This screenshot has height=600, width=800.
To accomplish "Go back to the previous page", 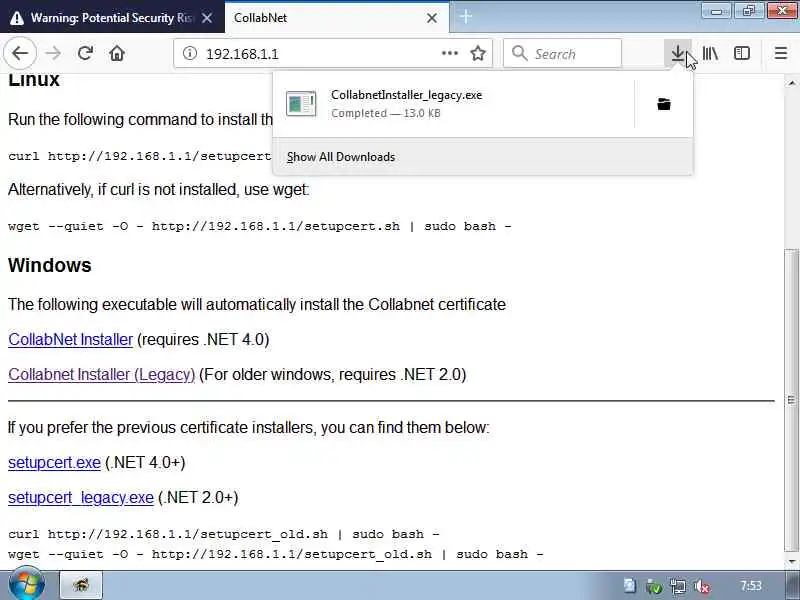I will click(20, 53).
